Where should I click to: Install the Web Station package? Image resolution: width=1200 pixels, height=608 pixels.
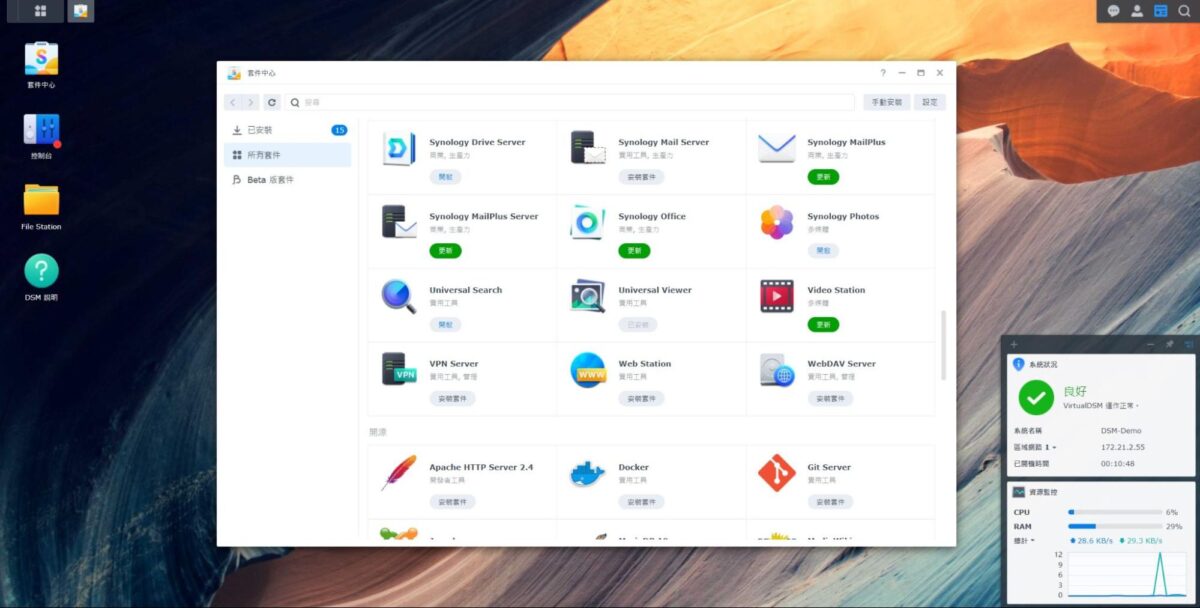pyautogui.click(x=641, y=399)
